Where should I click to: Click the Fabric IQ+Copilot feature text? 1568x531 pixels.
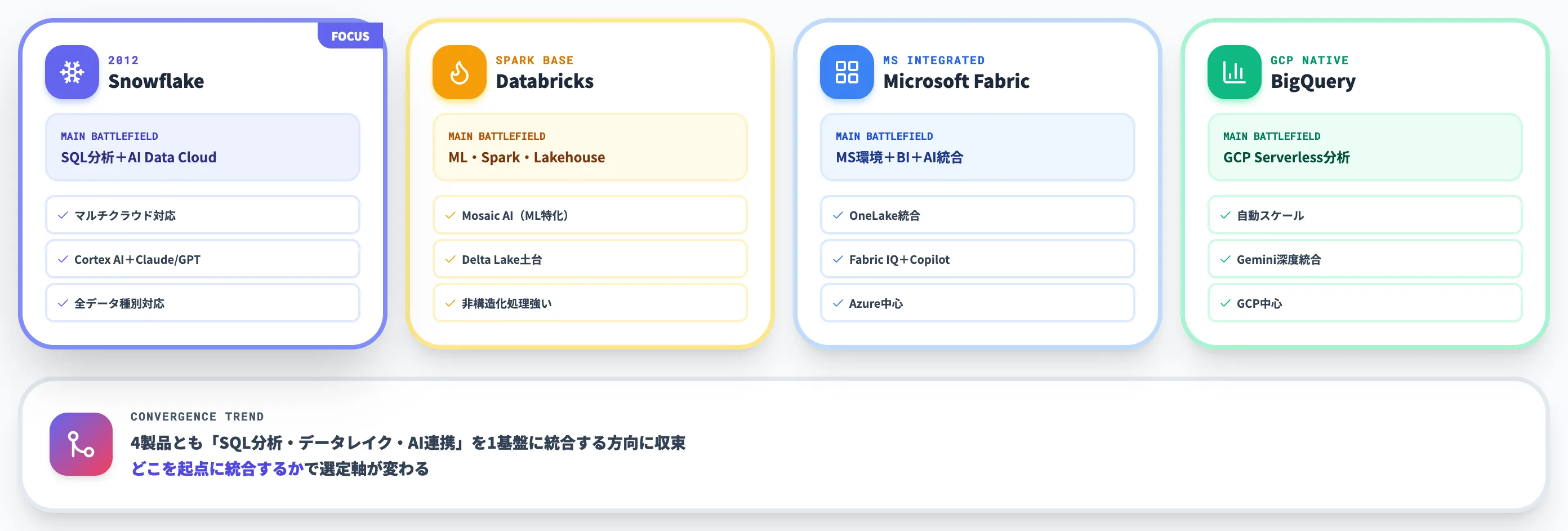click(x=899, y=259)
